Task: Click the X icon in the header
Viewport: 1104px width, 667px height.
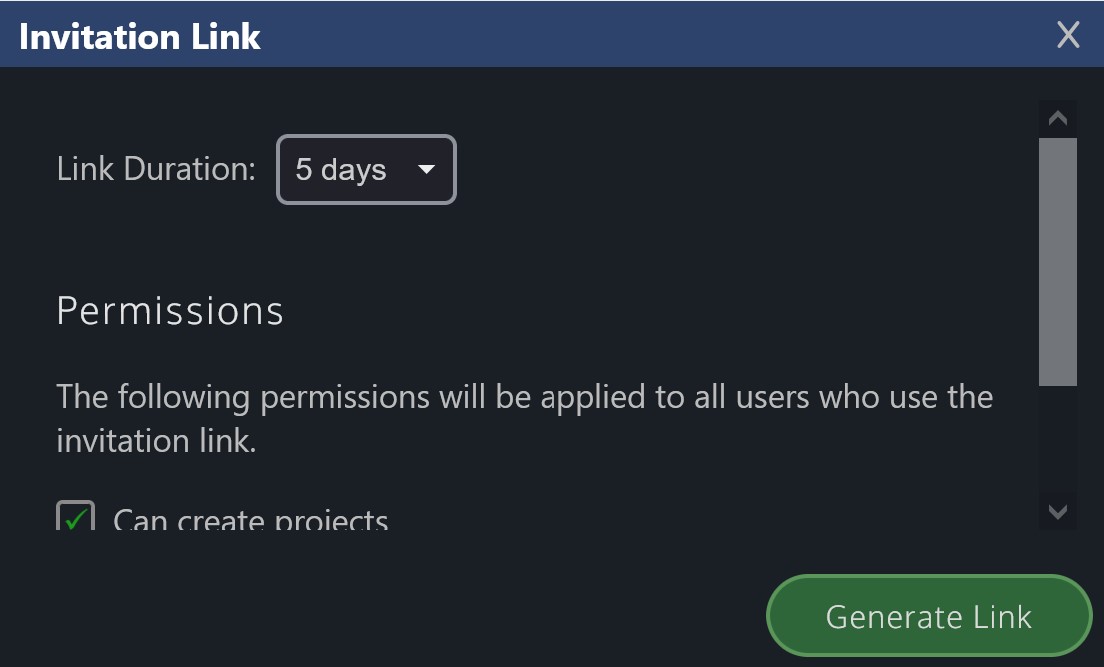Action: (1068, 36)
